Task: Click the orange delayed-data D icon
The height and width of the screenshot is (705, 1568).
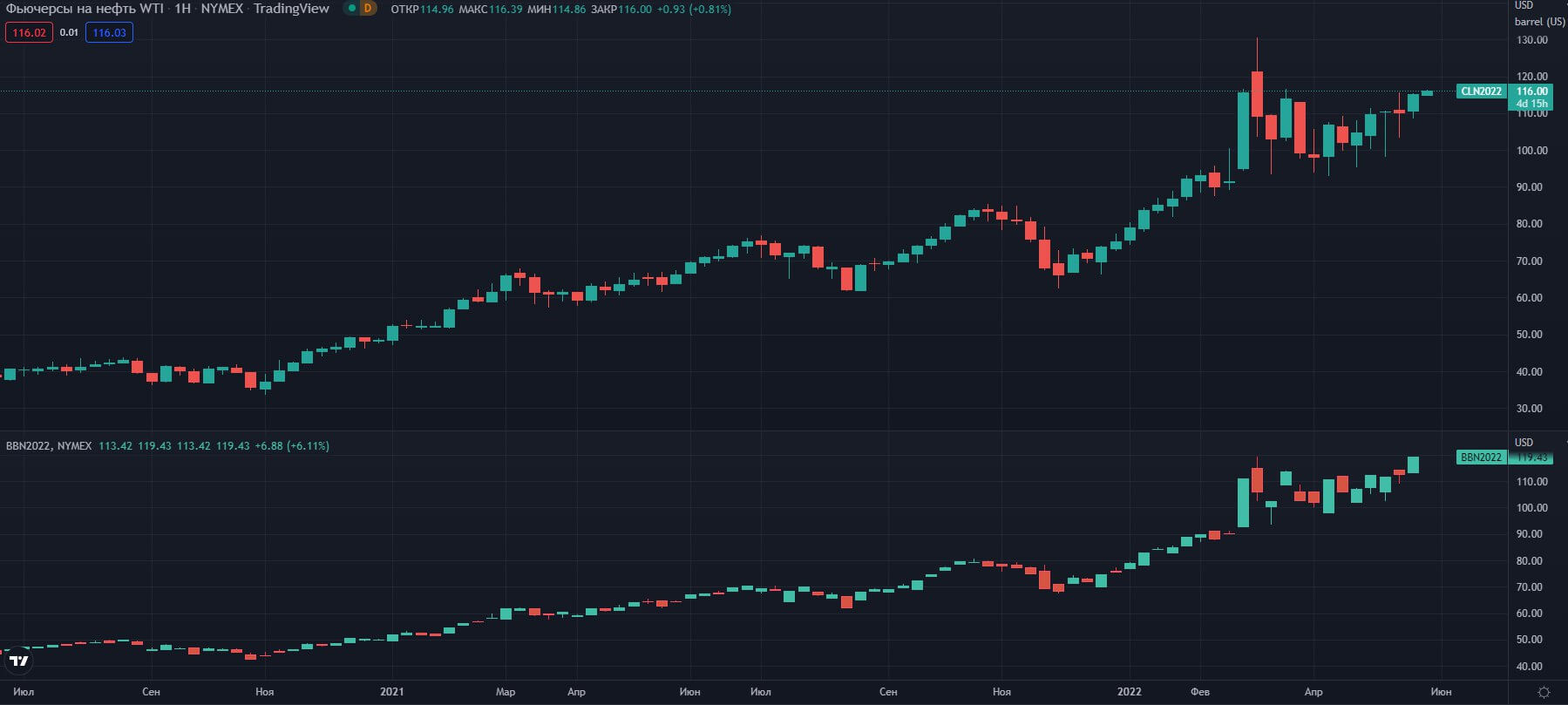Action: 368,9
